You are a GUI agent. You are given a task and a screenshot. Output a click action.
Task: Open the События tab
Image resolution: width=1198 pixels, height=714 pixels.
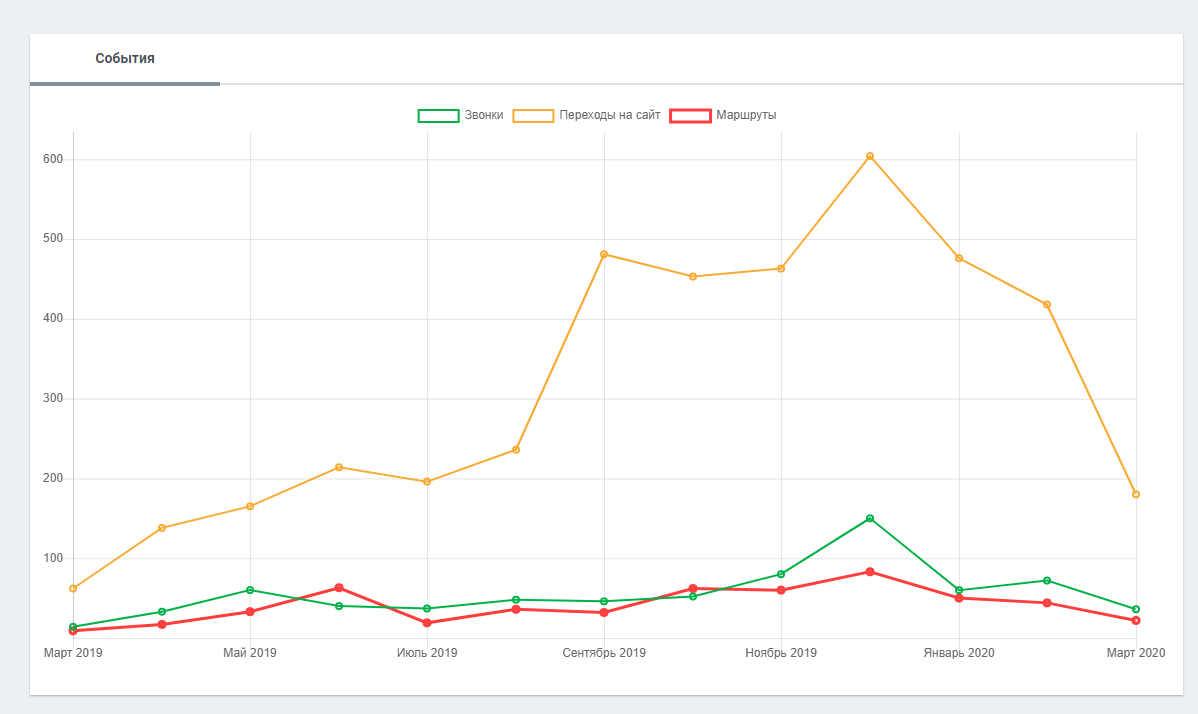coord(125,59)
